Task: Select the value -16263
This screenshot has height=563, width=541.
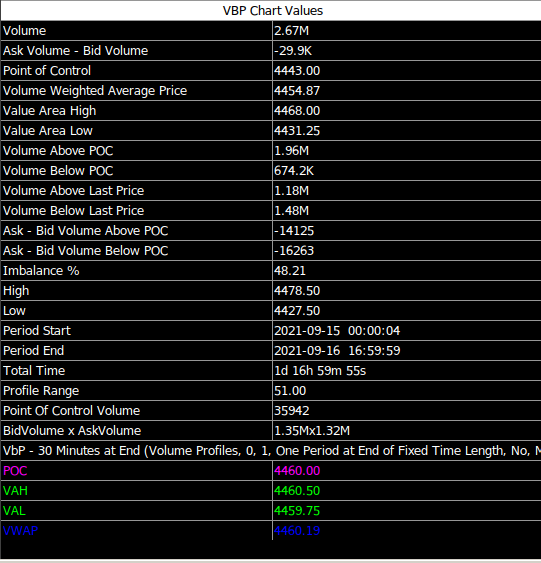Action: click(294, 251)
